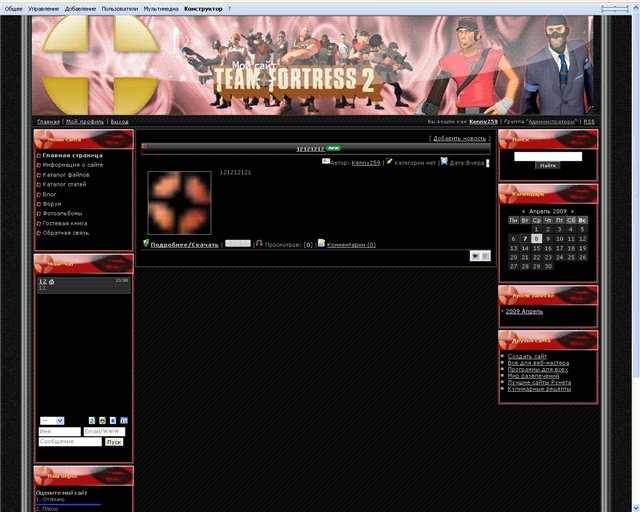
Task: Open 'Обратная связь' menu item
Action: click(65, 233)
